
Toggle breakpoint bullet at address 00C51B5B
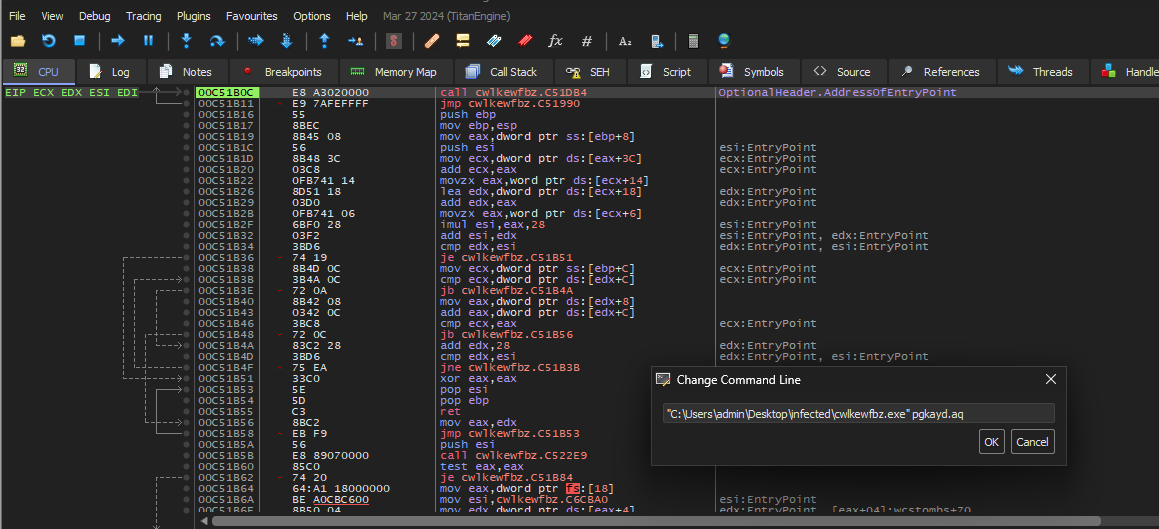[187, 455]
